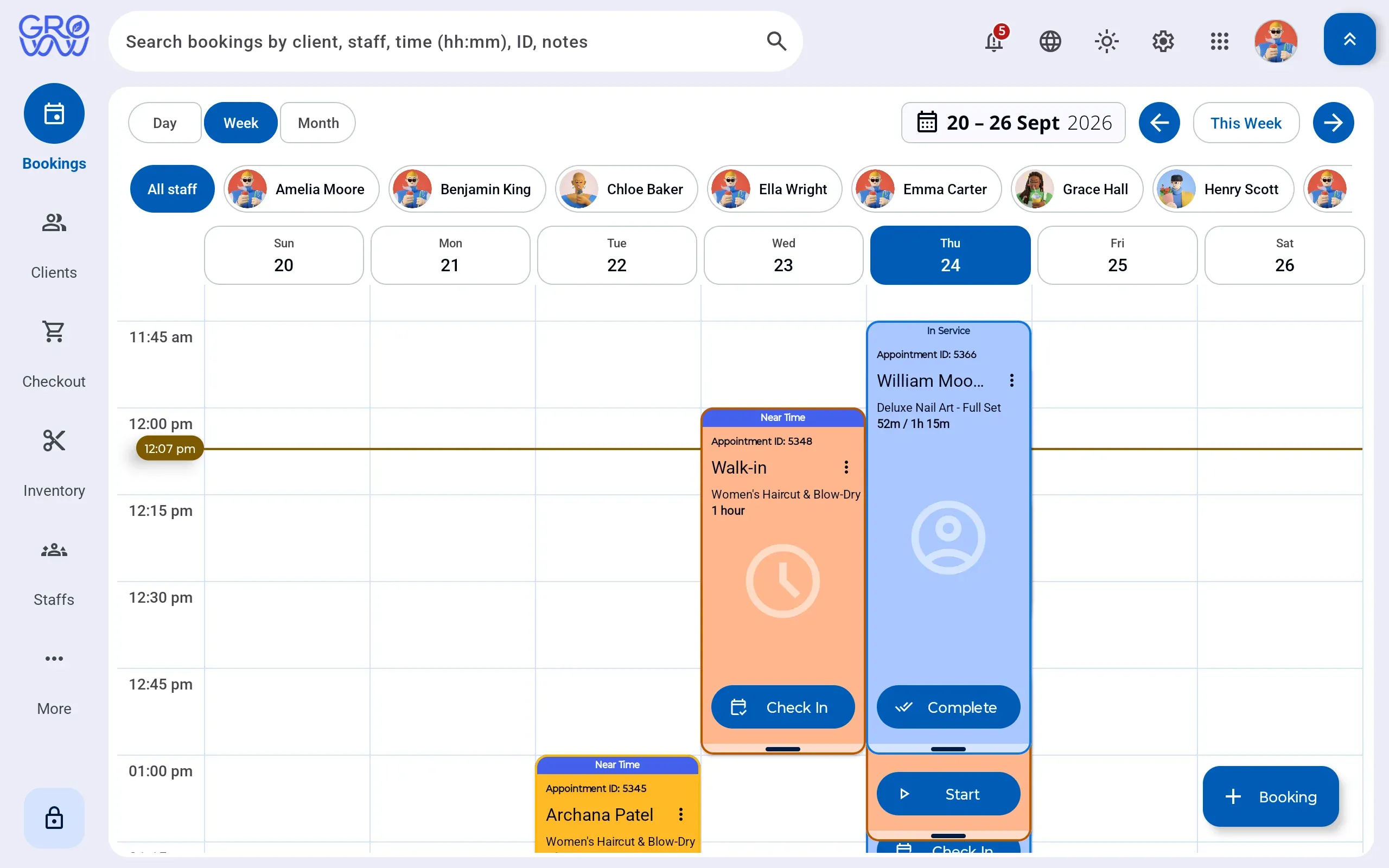Switch to Month view

[318, 122]
